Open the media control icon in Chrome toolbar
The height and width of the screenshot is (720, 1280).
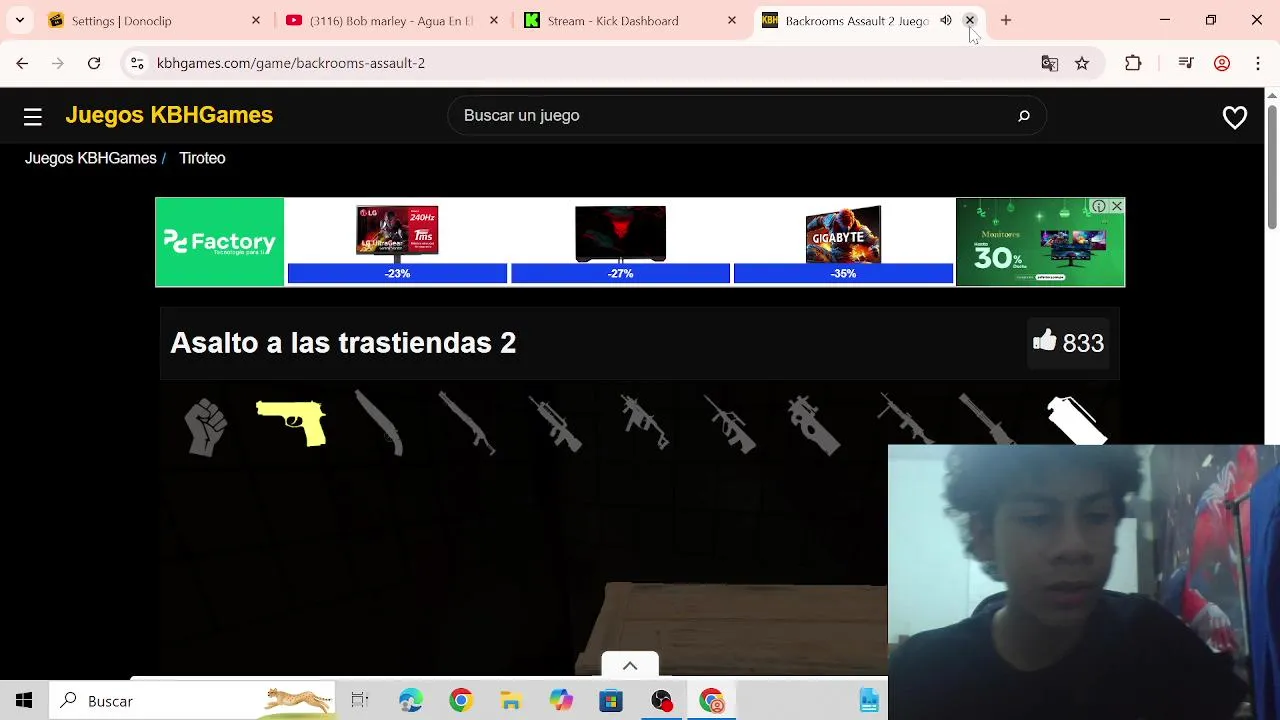[x=1186, y=63]
